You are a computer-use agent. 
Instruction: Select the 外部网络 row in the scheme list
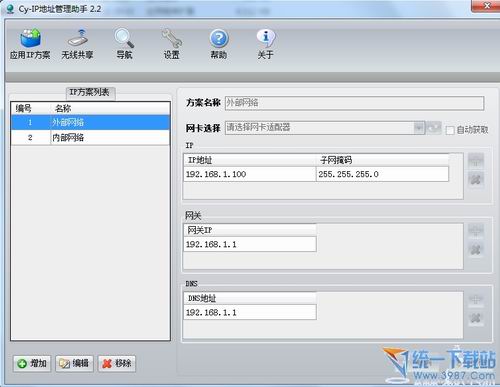tap(91, 122)
